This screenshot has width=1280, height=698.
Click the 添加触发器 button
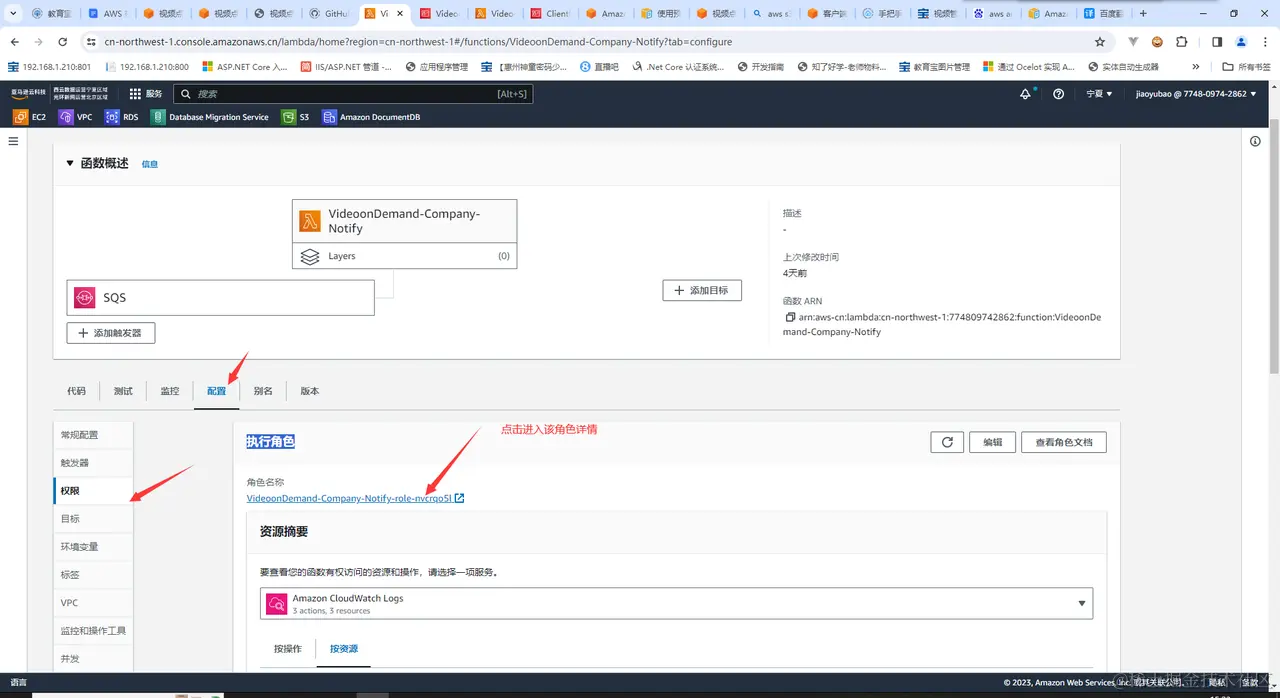[x=111, y=333]
